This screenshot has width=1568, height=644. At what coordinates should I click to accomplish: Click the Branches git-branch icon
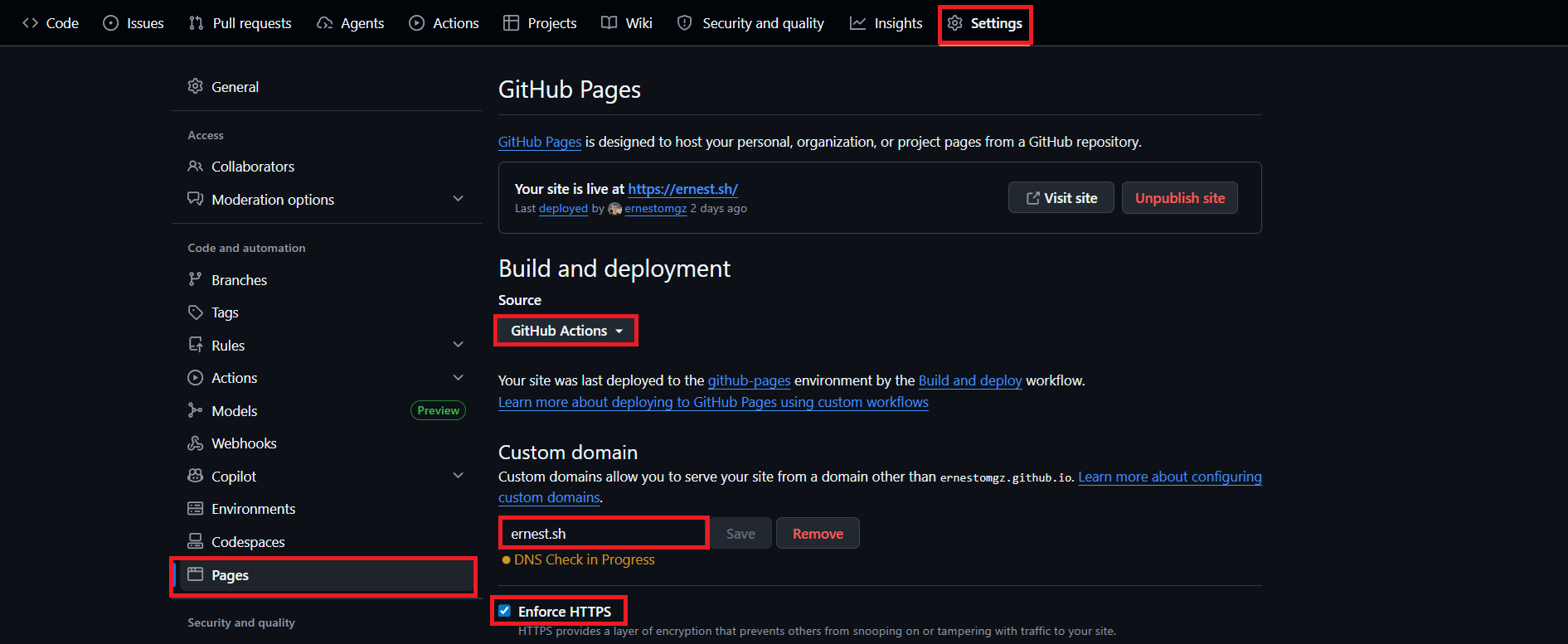click(x=196, y=279)
